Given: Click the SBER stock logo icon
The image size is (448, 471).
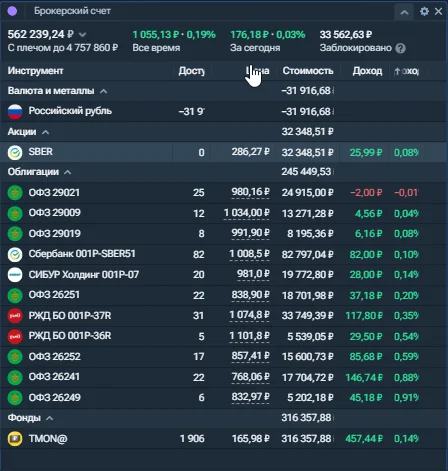Looking at the screenshot, I should point(15,152).
